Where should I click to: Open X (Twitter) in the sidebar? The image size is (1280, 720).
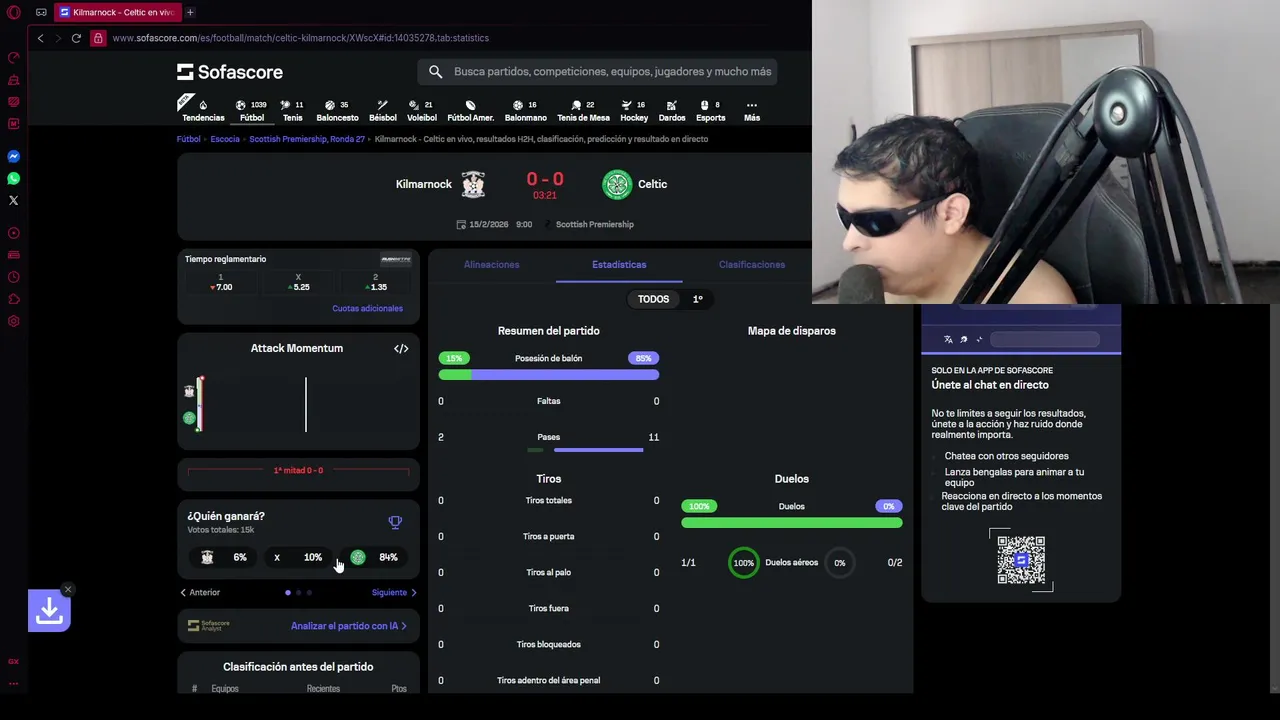point(14,200)
